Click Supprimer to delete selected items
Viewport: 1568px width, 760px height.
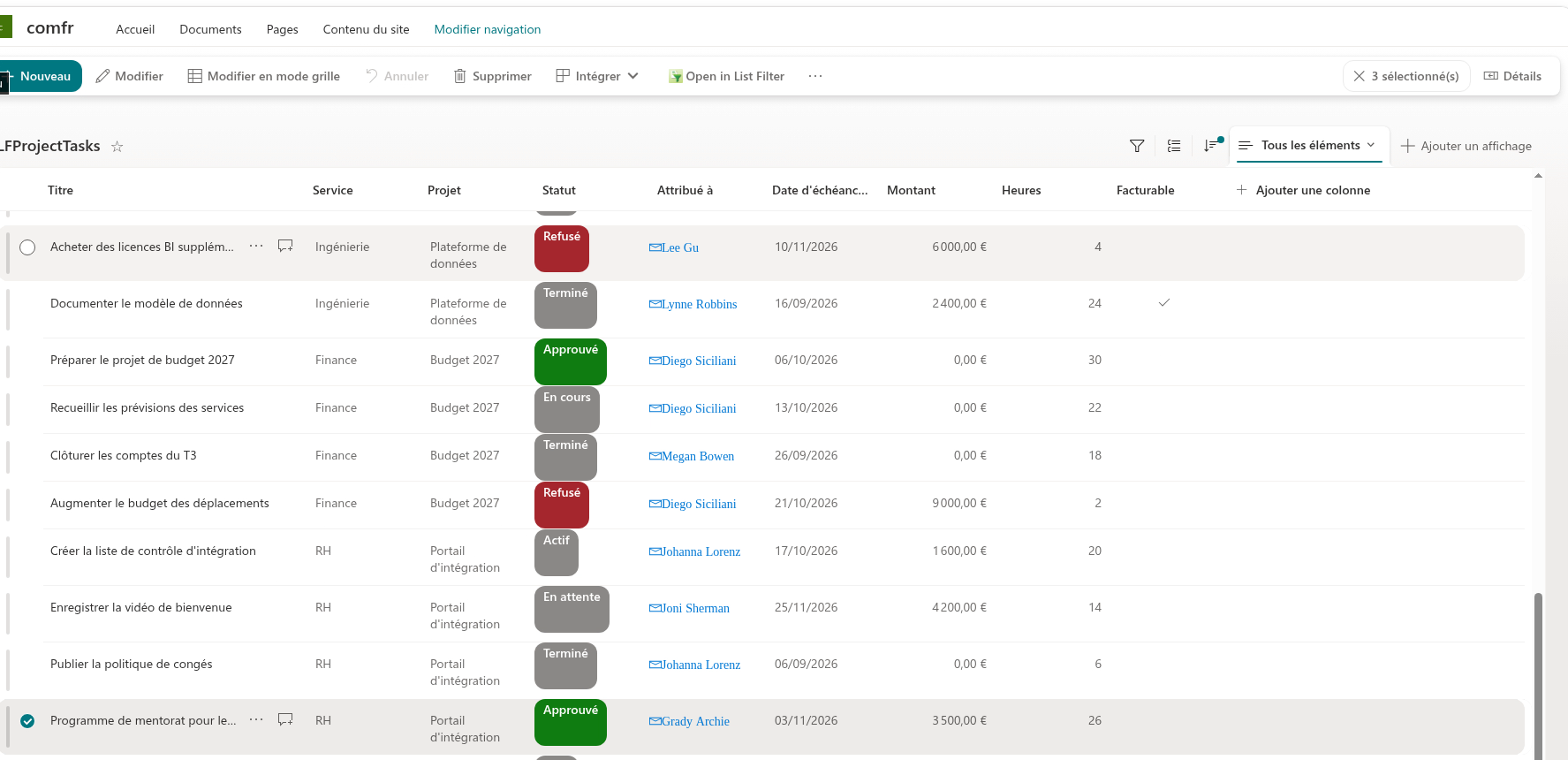492,76
